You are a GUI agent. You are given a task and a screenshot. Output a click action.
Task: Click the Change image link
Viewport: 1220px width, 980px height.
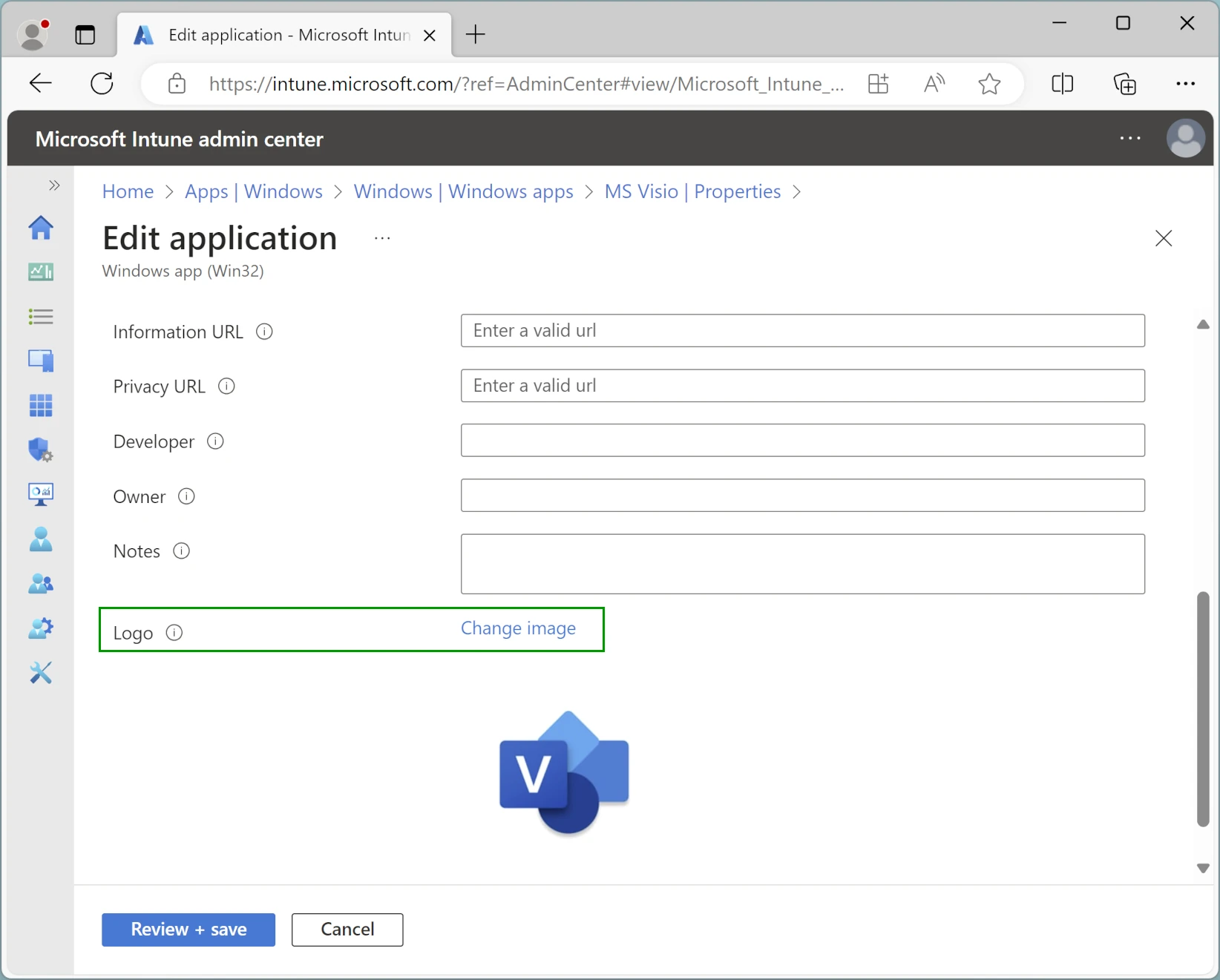(518, 628)
